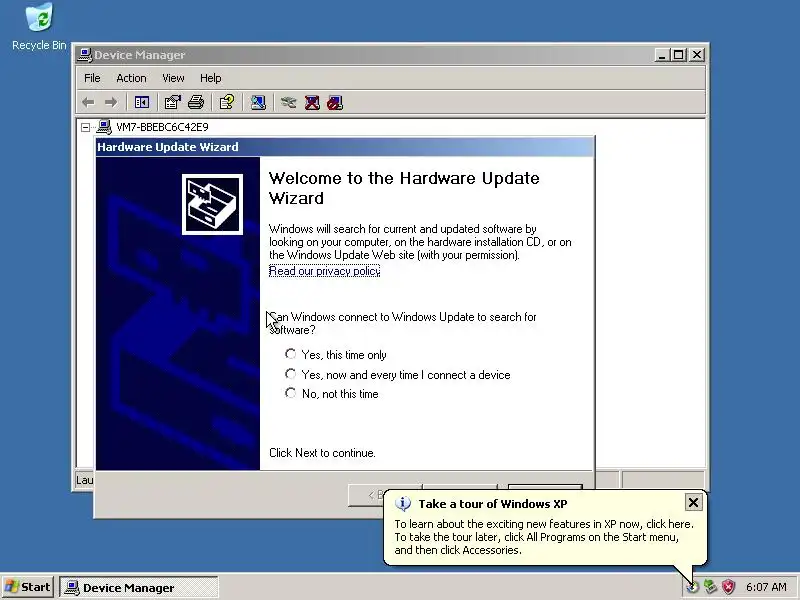Close the Device Manager window

[x=697, y=55]
